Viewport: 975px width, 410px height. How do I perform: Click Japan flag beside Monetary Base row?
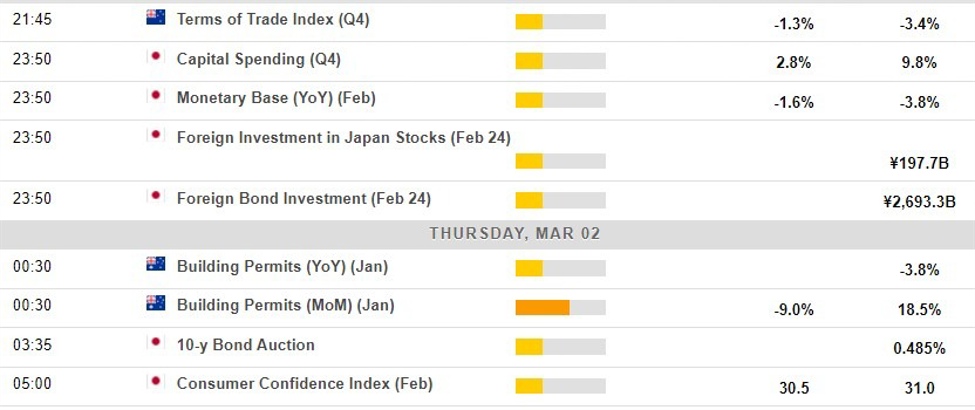pos(155,96)
